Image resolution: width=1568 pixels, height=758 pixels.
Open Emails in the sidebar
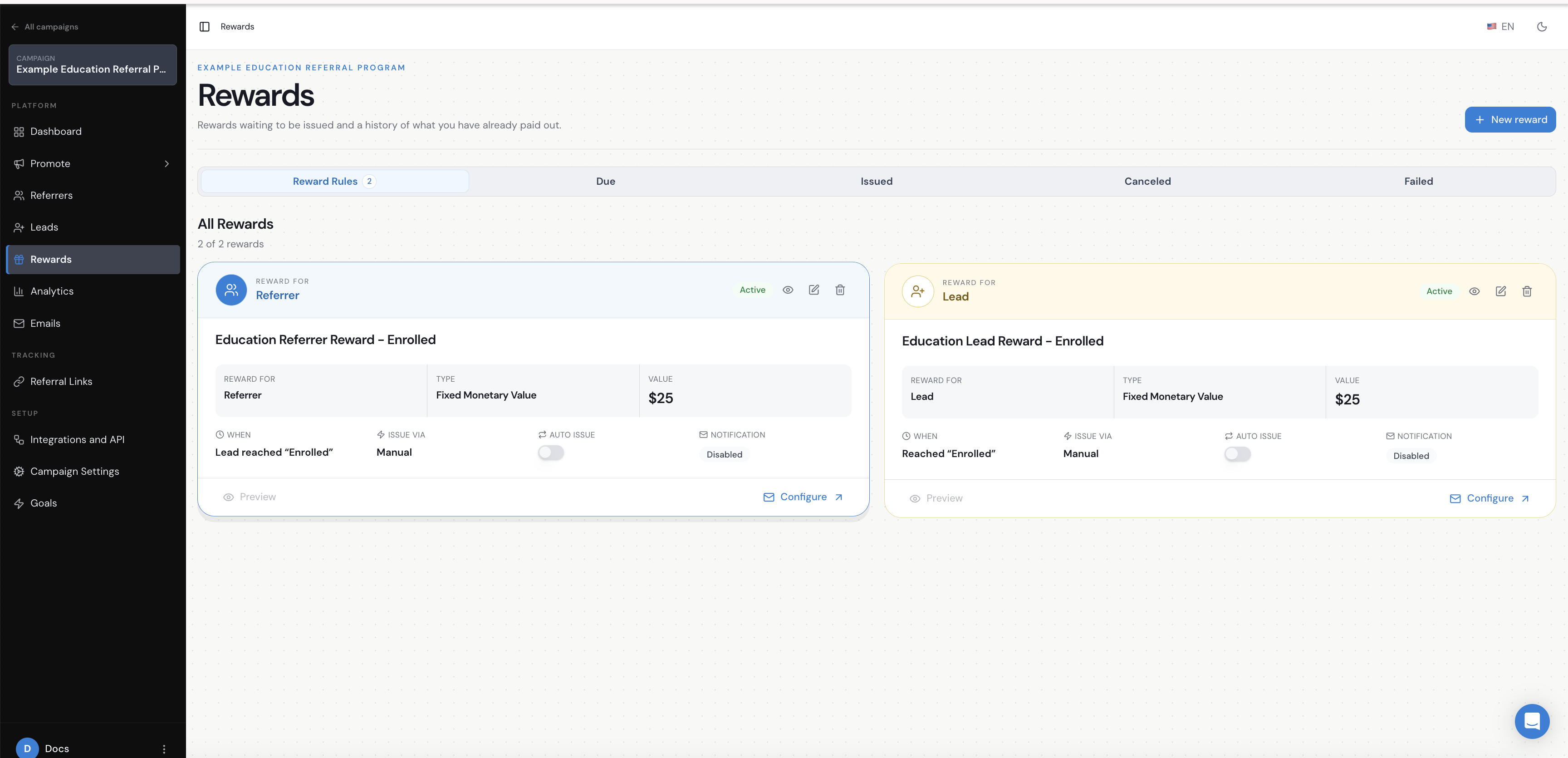tap(93, 323)
